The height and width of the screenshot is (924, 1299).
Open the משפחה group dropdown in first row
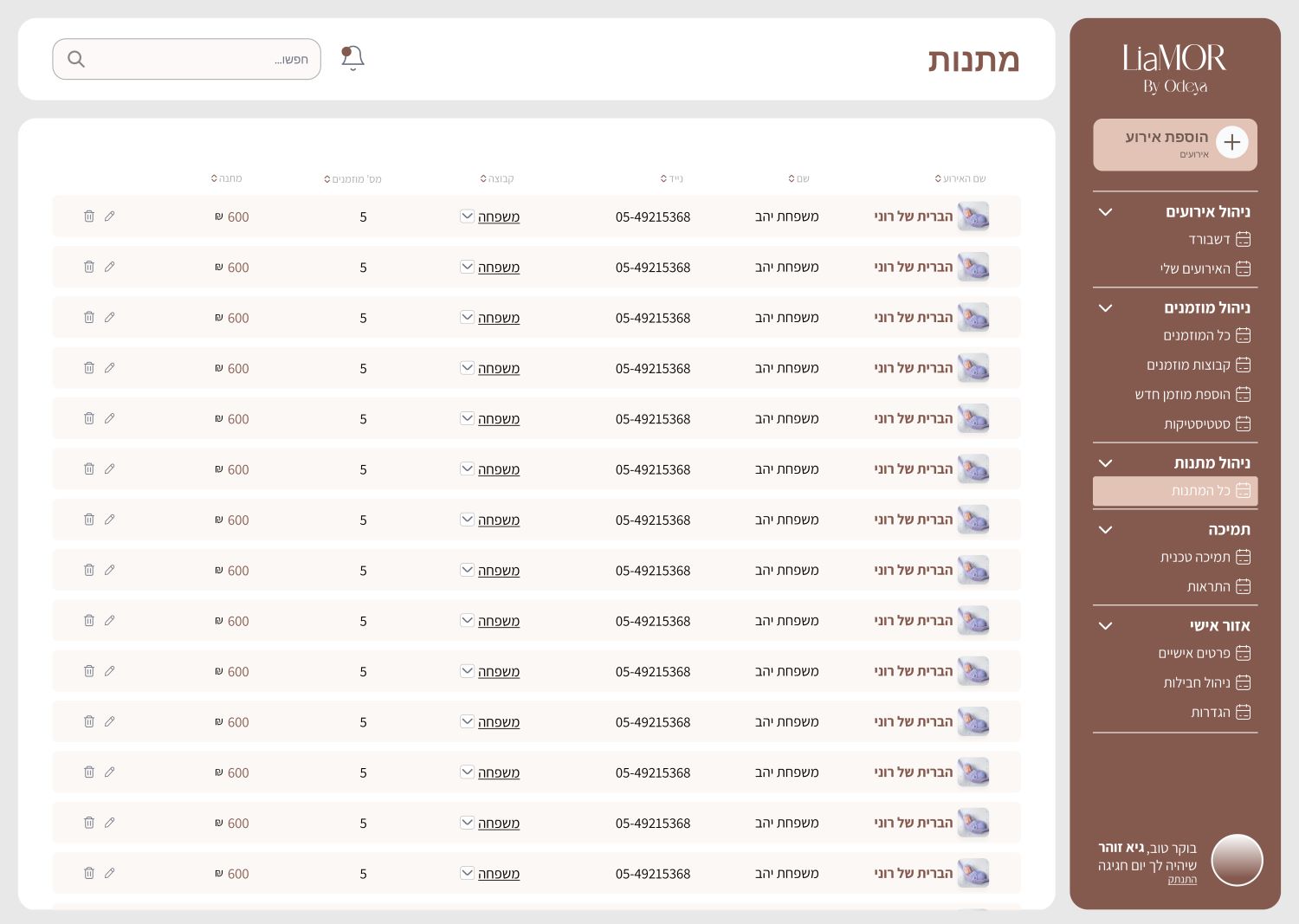coord(467,216)
